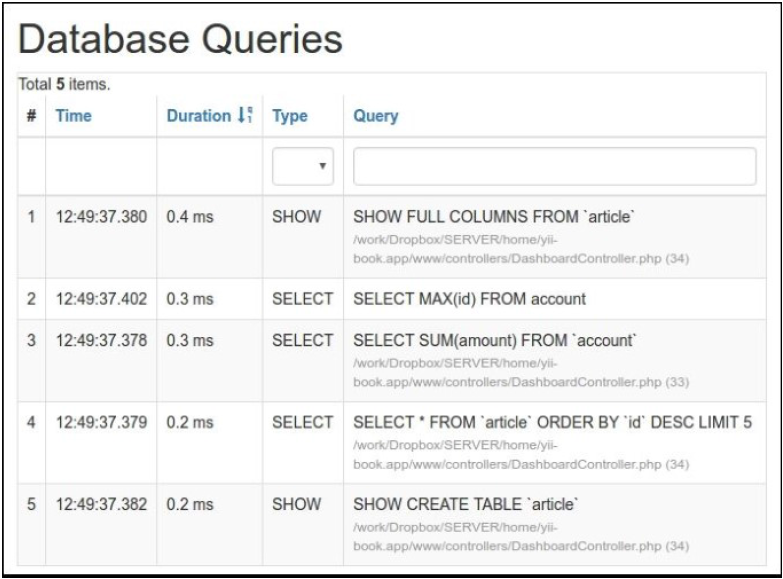Select the SHOW CREATE TABLE `article` query
Image resolution: width=783 pixels, height=579 pixels.
click(x=465, y=505)
